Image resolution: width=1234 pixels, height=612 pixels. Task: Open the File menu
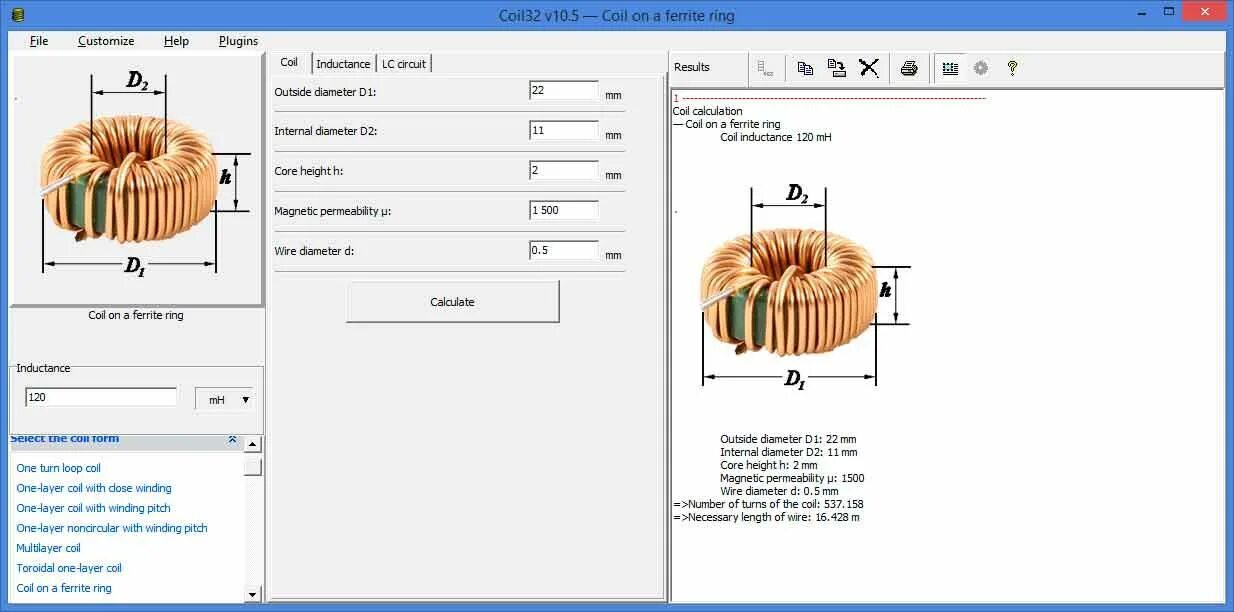(x=39, y=41)
